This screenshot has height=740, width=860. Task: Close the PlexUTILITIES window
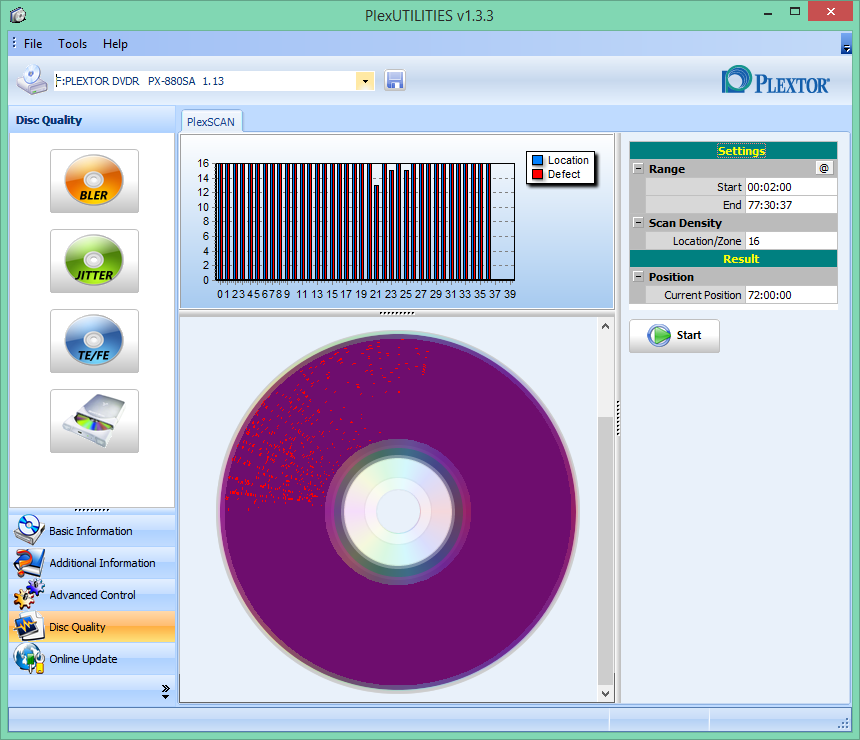click(830, 12)
